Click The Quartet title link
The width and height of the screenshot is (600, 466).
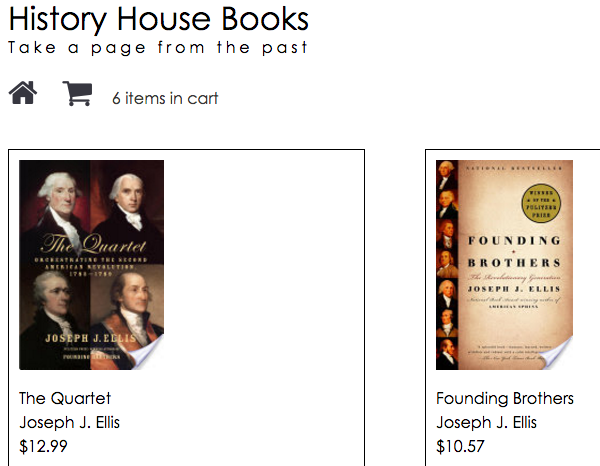tap(65, 398)
